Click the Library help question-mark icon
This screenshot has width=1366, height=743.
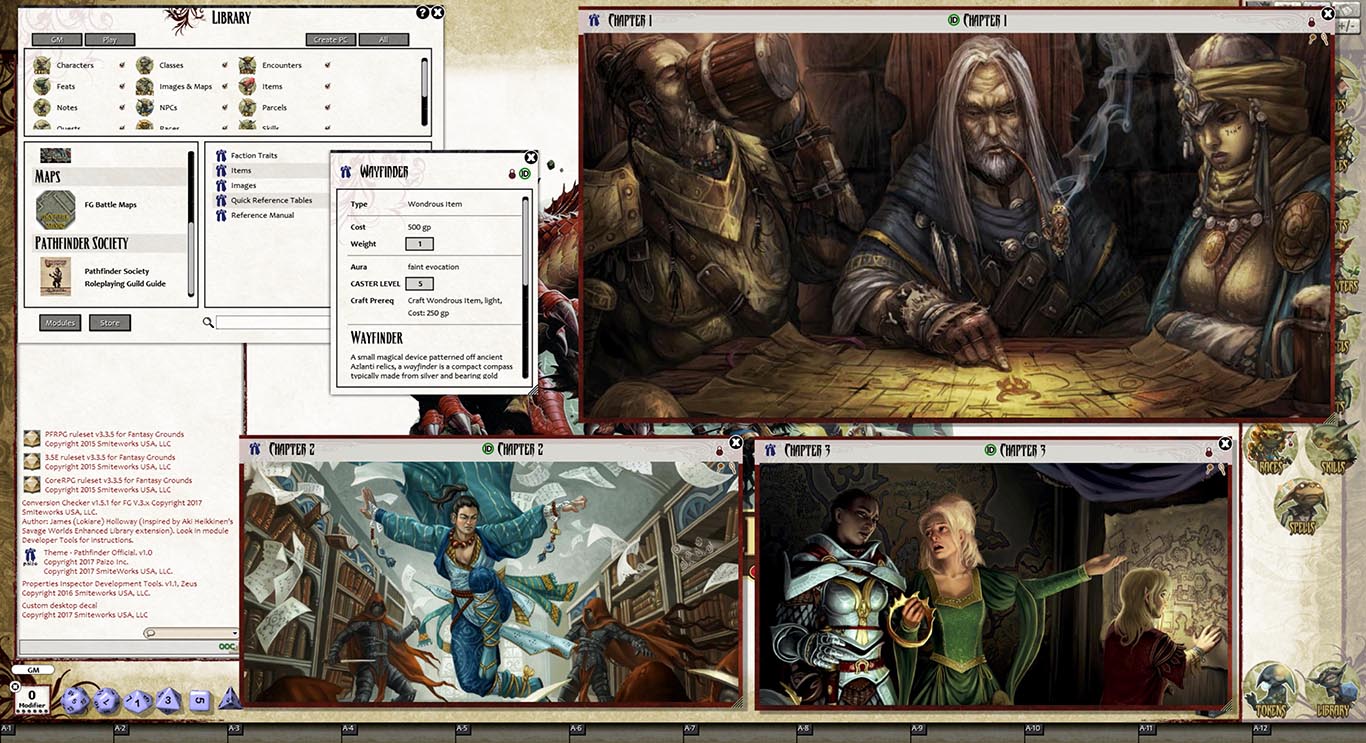click(x=422, y=13)
